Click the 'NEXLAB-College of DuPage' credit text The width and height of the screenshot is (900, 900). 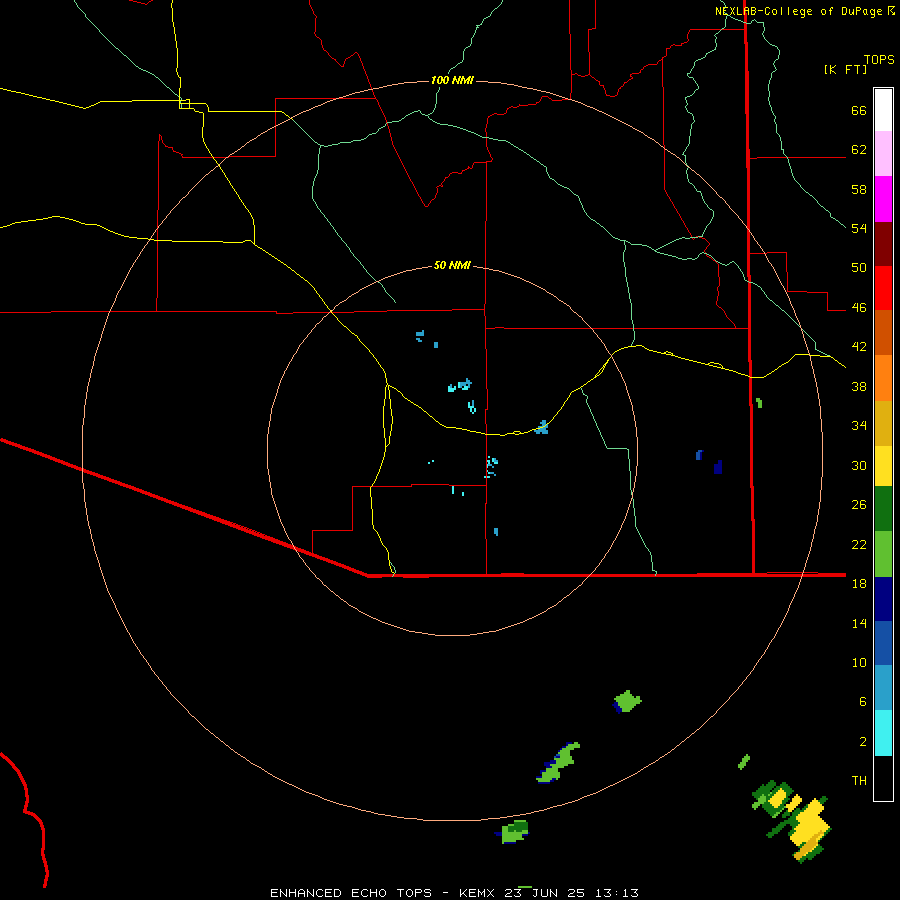pos(798,11)
